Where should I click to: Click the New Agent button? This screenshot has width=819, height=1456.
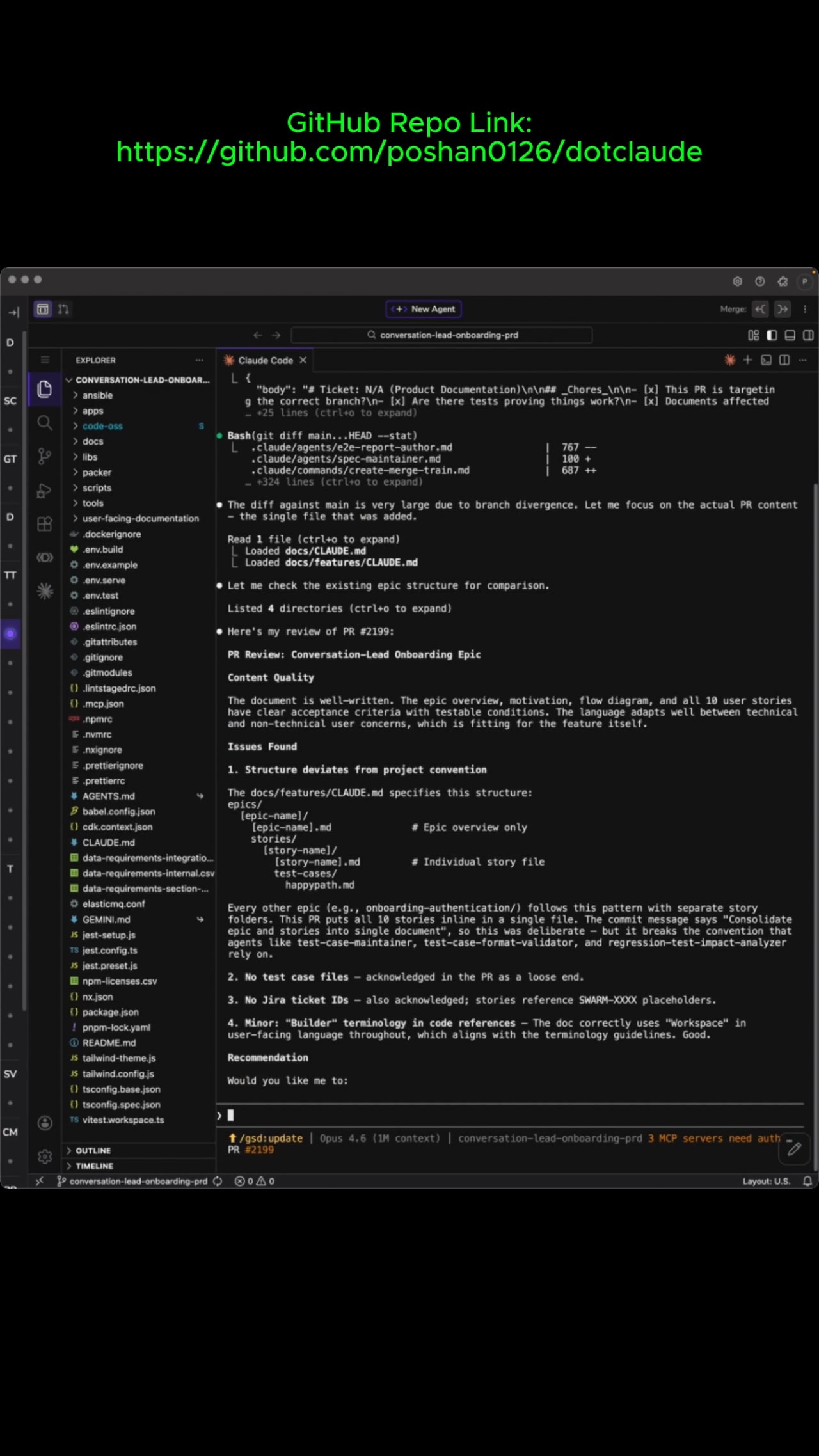tap(424, 309)
